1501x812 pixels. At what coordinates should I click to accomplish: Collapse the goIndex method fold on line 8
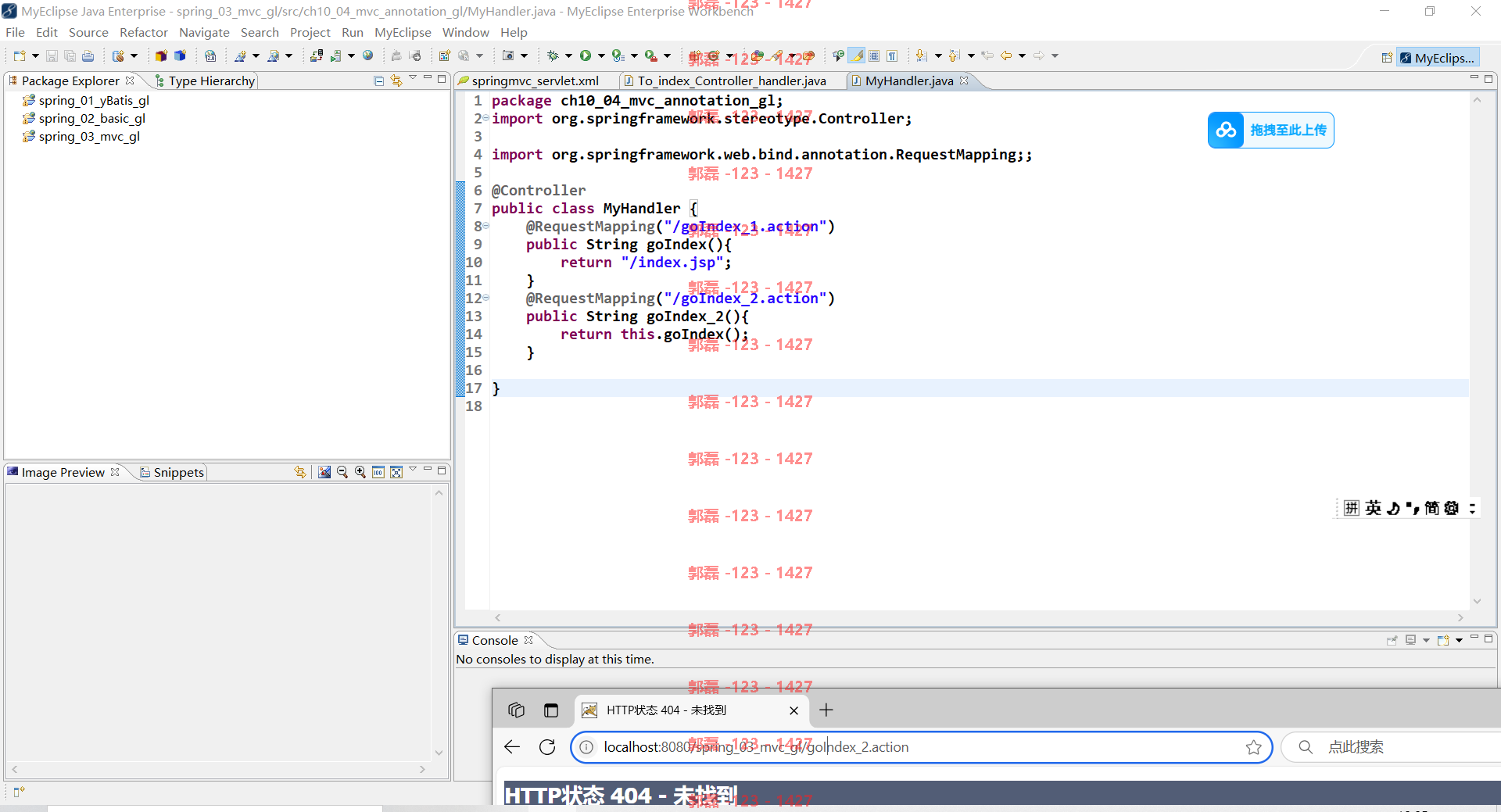[485, 226]
